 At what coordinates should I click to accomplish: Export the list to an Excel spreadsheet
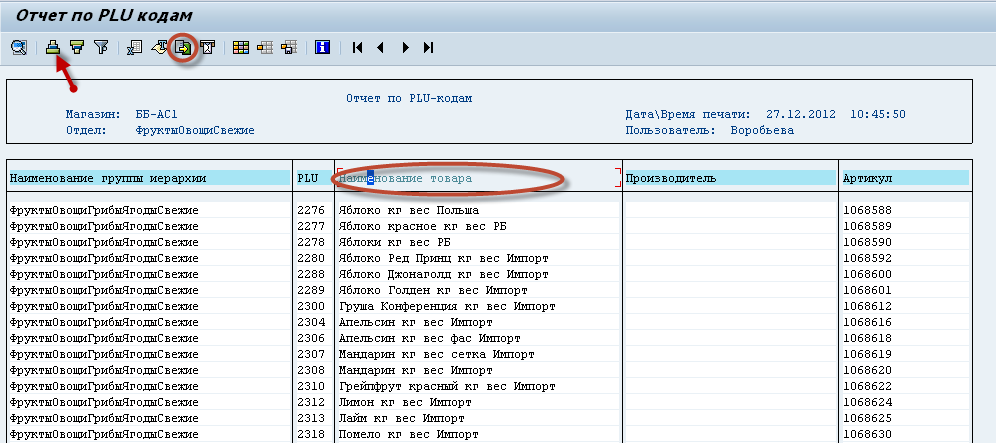click(x=134, y=48)
